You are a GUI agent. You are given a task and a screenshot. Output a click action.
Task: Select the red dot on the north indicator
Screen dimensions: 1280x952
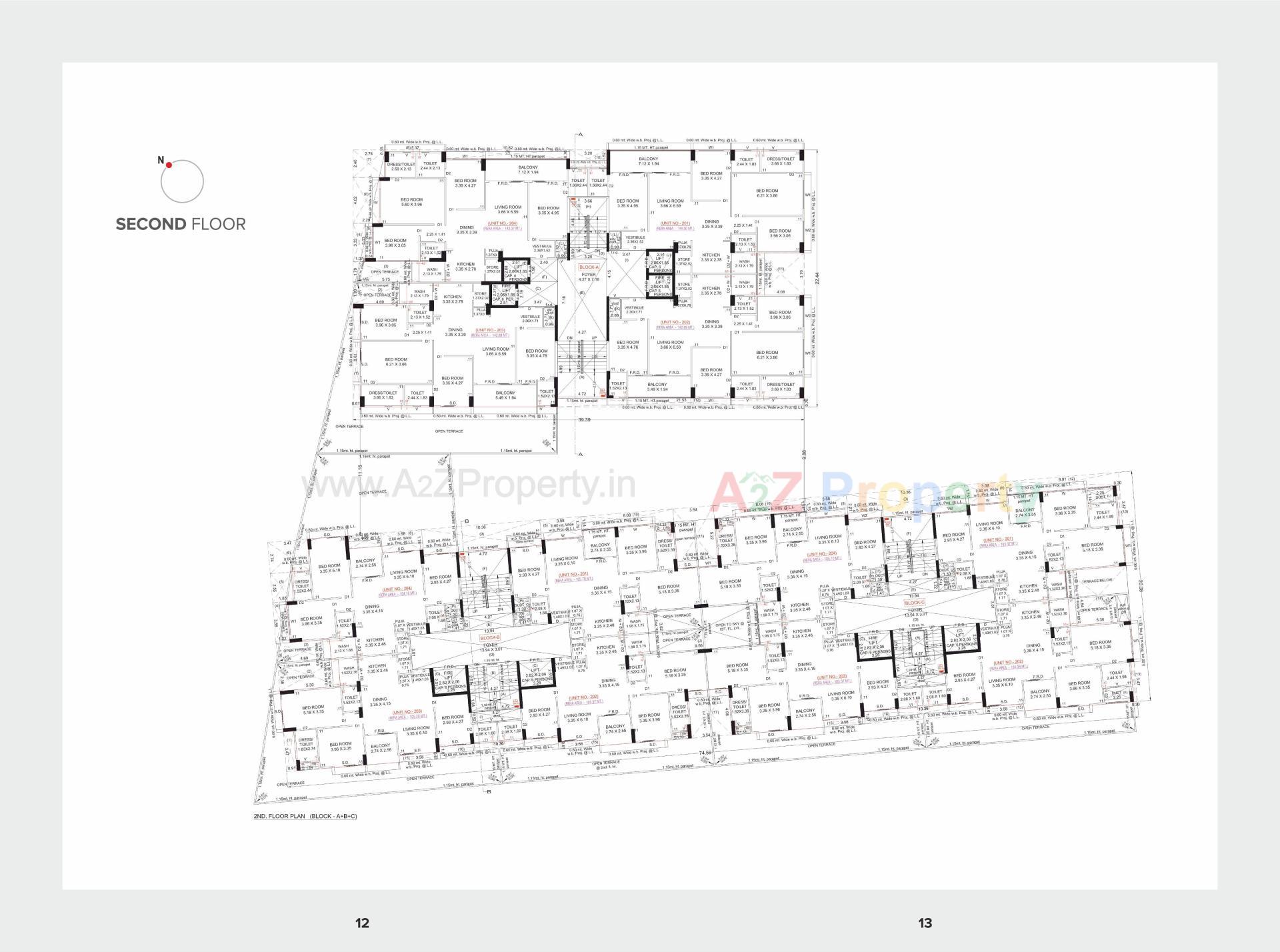[x=167, y=165]
